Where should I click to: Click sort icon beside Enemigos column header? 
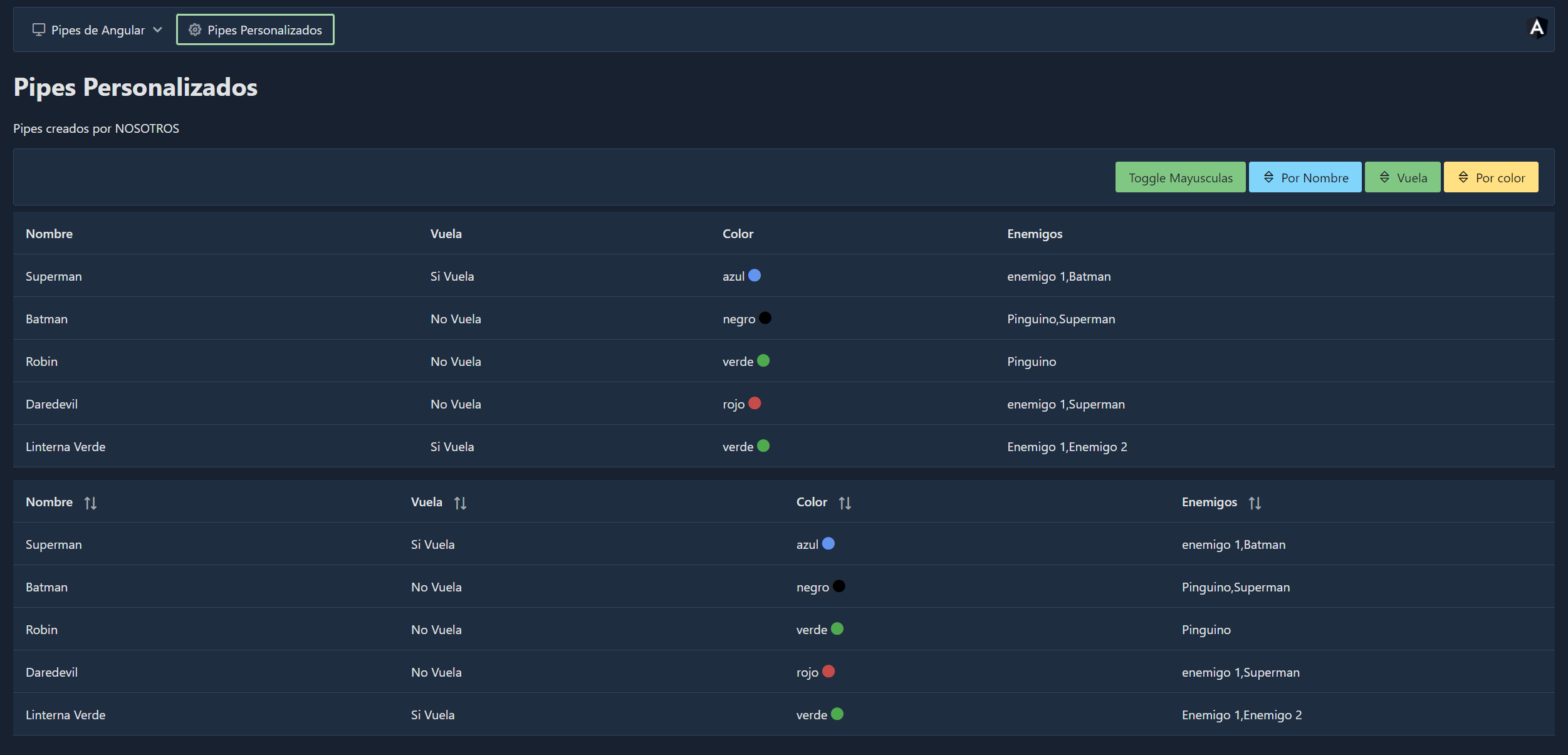(1254, 503)
